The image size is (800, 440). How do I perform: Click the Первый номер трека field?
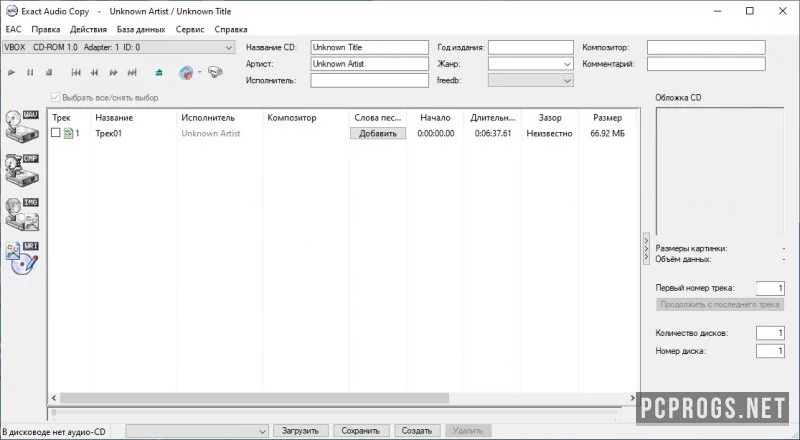click(770, 288)
